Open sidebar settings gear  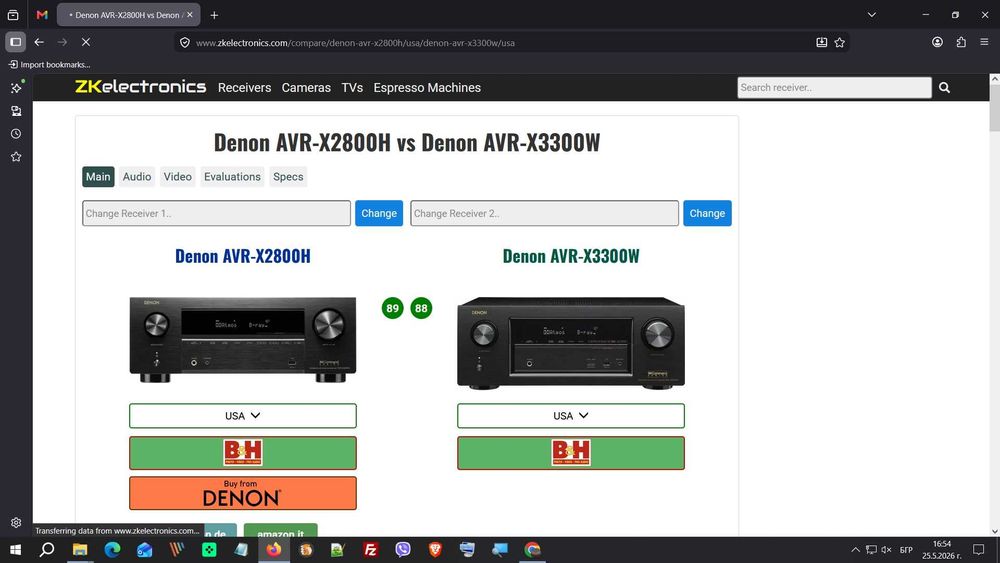[x=16, y=522]
